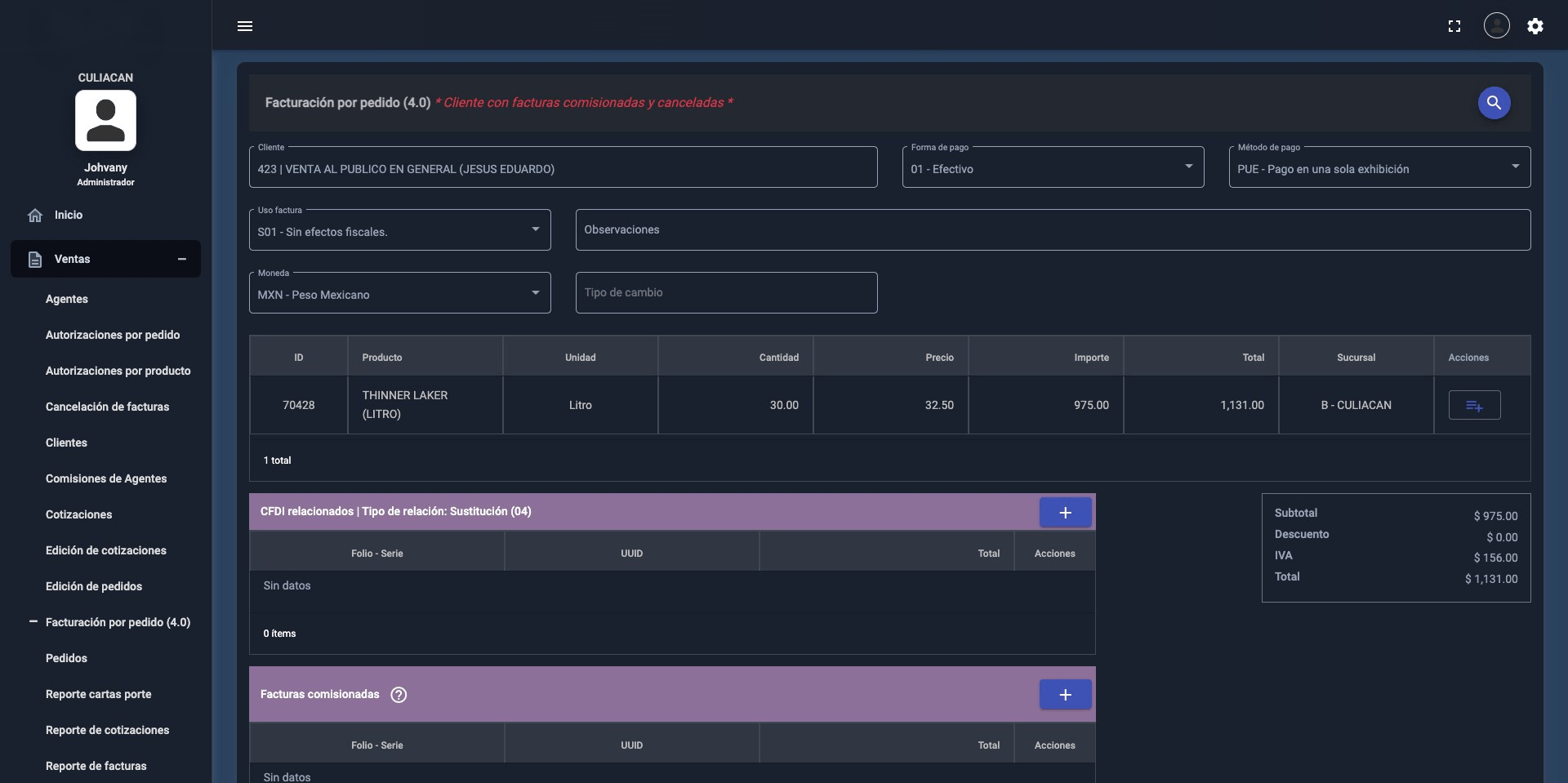This screenshot has width=1568, height=783.
Task: Open the help icon beside Facturas comisionadas
Action: [x=399, y=695]
